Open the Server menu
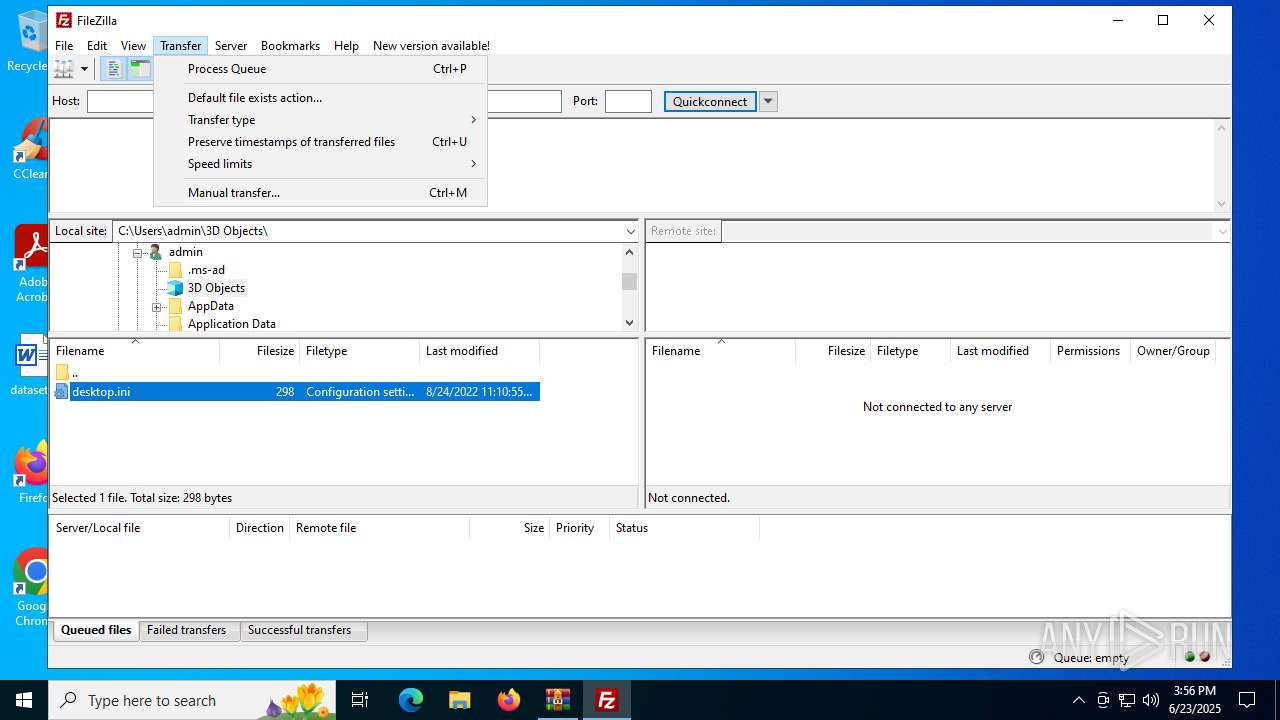 click(231, 46)
